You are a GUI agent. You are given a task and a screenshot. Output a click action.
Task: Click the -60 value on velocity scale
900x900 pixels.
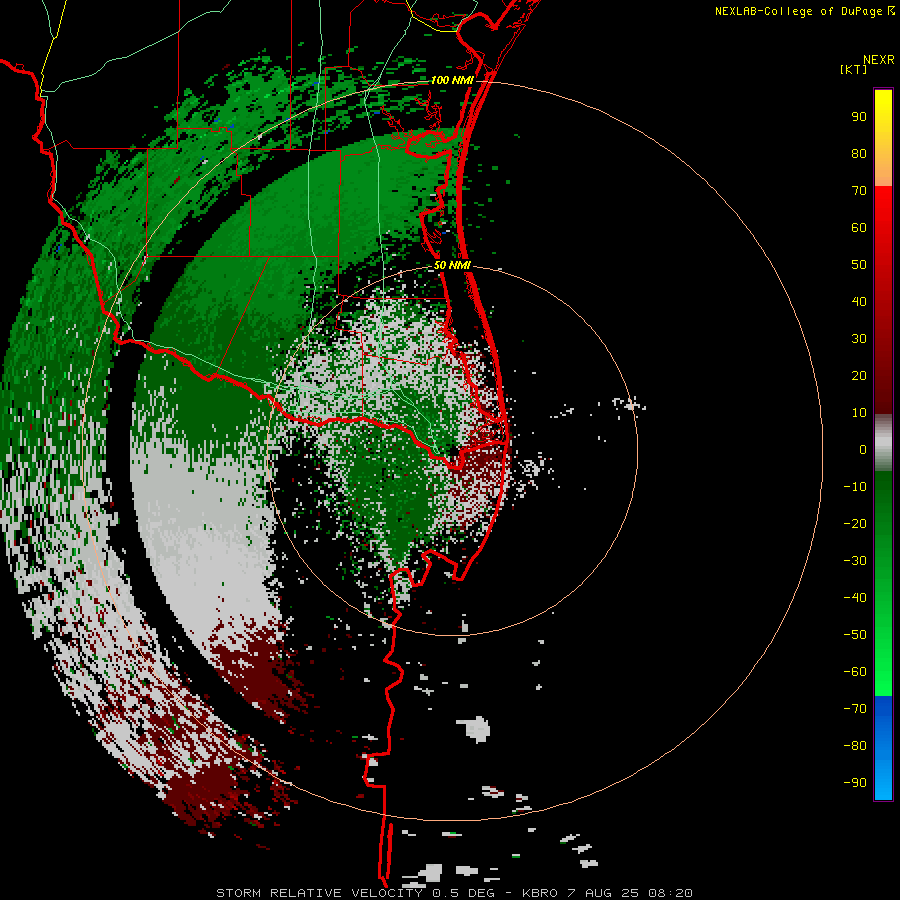(x=855, y=672)
